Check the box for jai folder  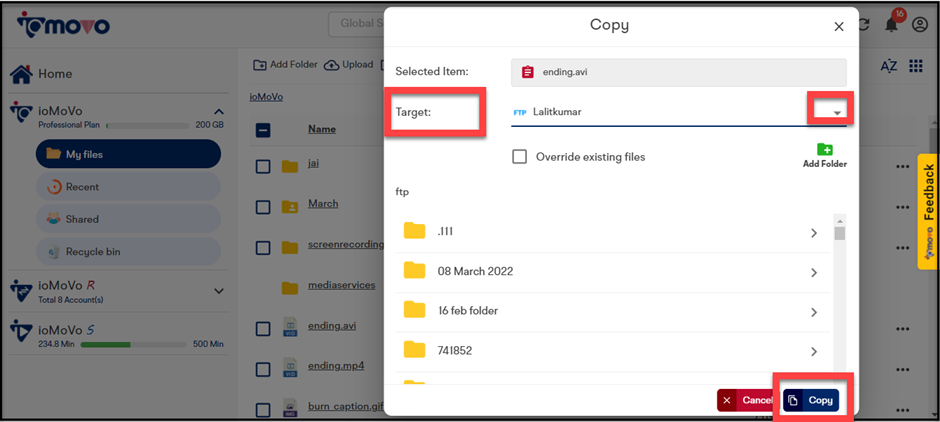pos(263,167)
